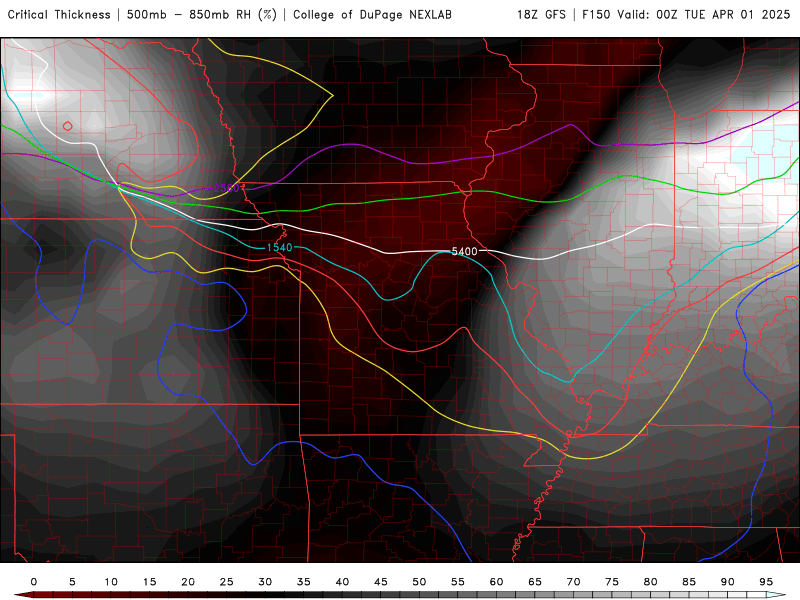Click the 65 tick label on legend
This screenshot has height=600, width=800.
point(535,582)
